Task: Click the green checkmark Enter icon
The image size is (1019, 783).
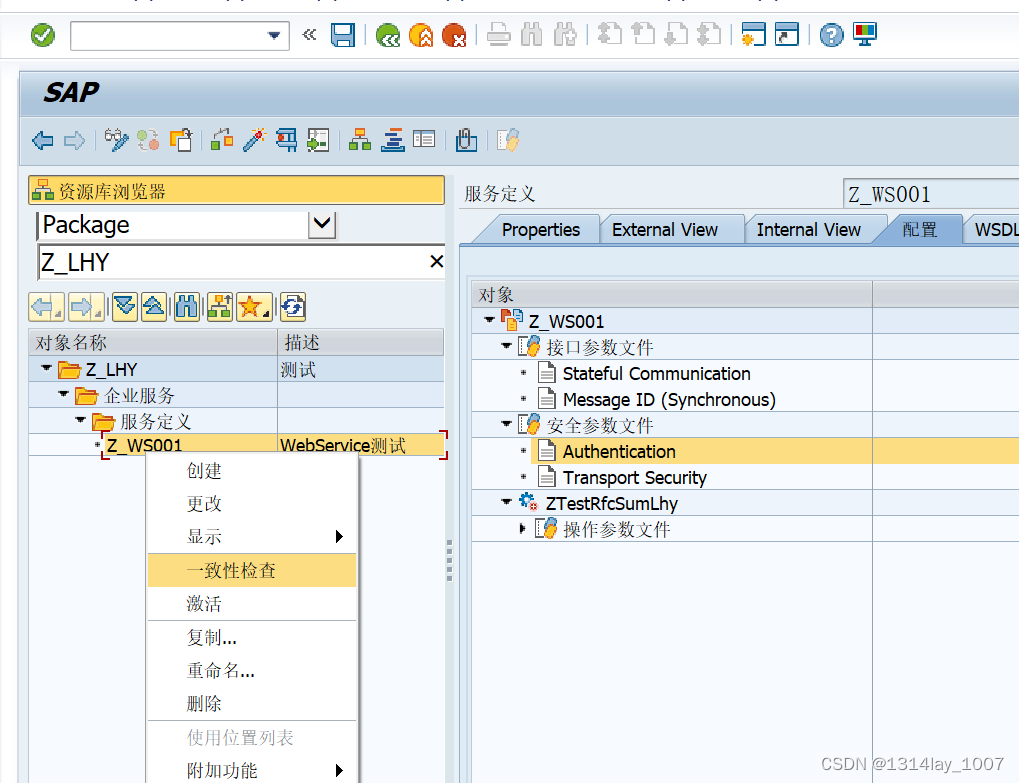Action: click(x=43, y=35)
